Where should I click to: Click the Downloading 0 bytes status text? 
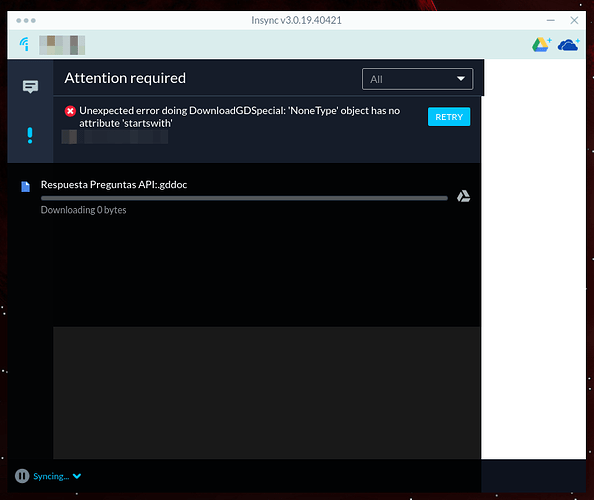pyautogui.click(x=83, y=210)
